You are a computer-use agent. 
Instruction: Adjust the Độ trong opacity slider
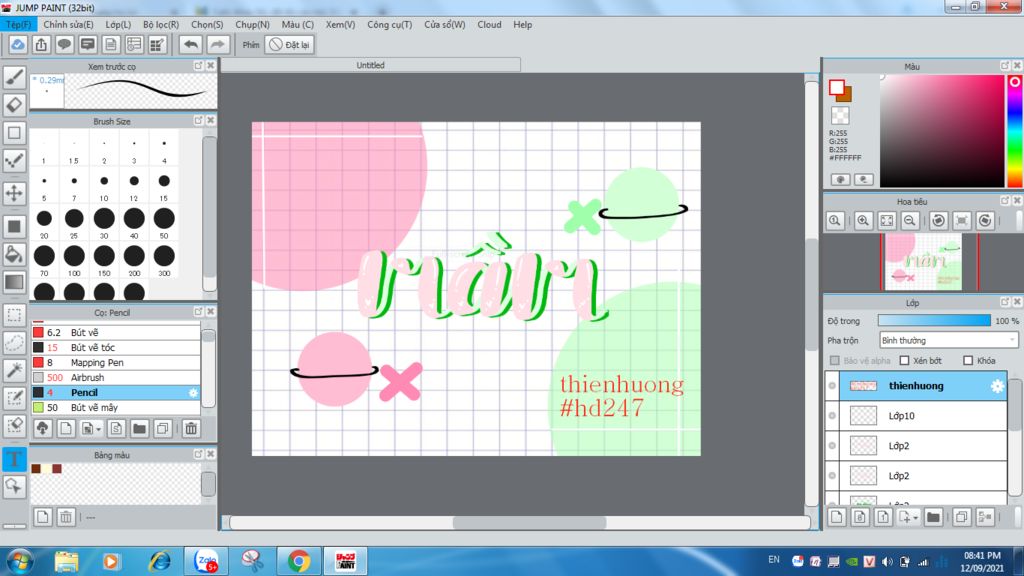[x=934, y=321]
